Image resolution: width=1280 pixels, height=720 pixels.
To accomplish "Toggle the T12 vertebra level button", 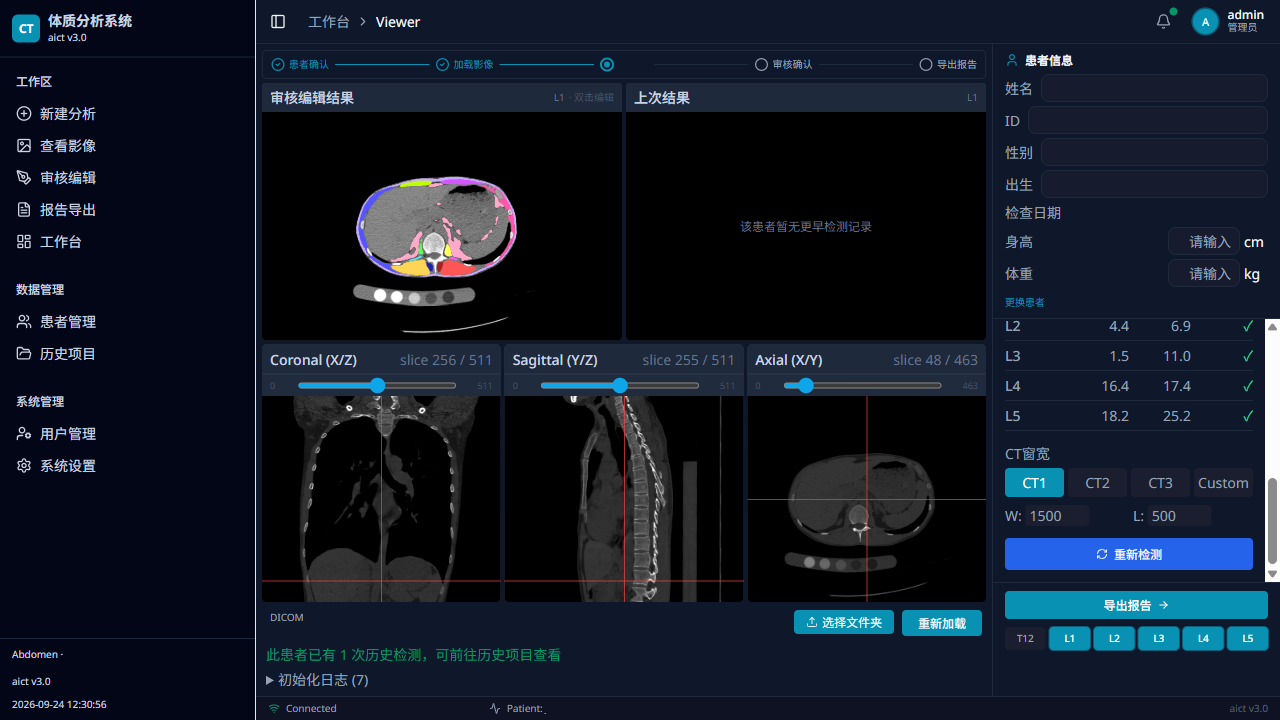I will coord(1025,639).
